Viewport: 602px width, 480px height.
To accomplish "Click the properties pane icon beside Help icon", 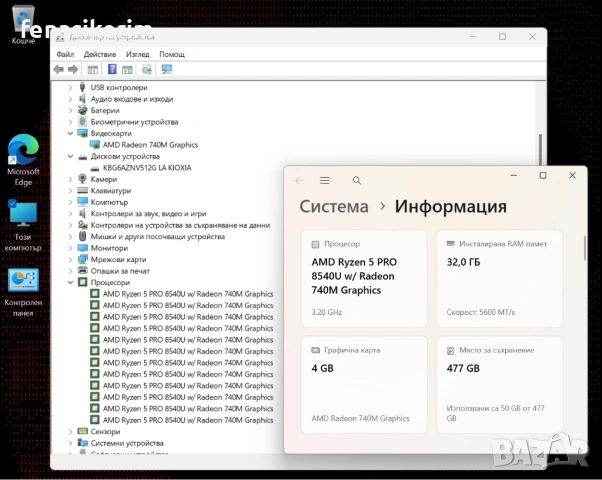I will point(127,70).
